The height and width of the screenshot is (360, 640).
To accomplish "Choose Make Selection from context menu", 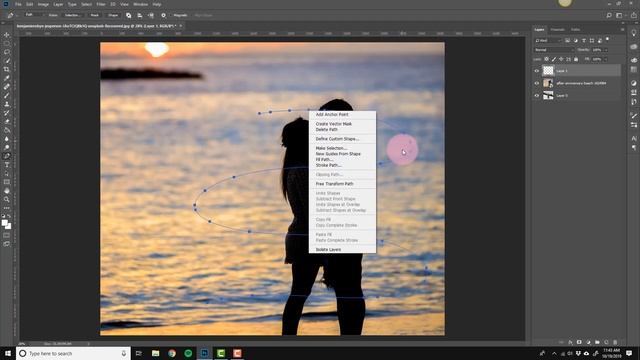I will 331,148.
